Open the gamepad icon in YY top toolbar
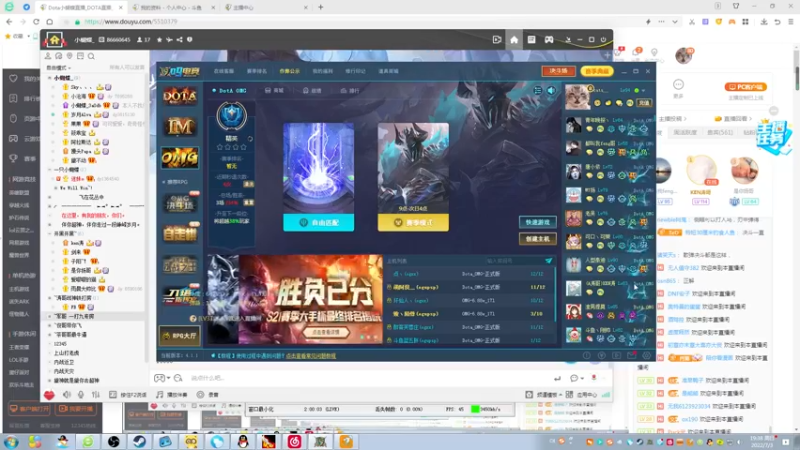Image resolution: width=800 pixels, height=450 pixels. click(x=548, y=40)
